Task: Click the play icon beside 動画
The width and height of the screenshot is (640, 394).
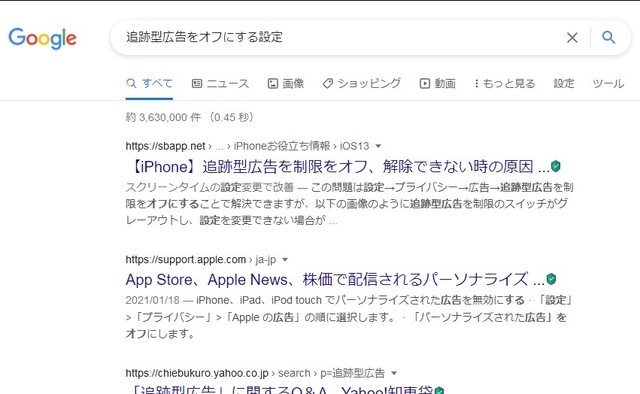Action: 424,84
